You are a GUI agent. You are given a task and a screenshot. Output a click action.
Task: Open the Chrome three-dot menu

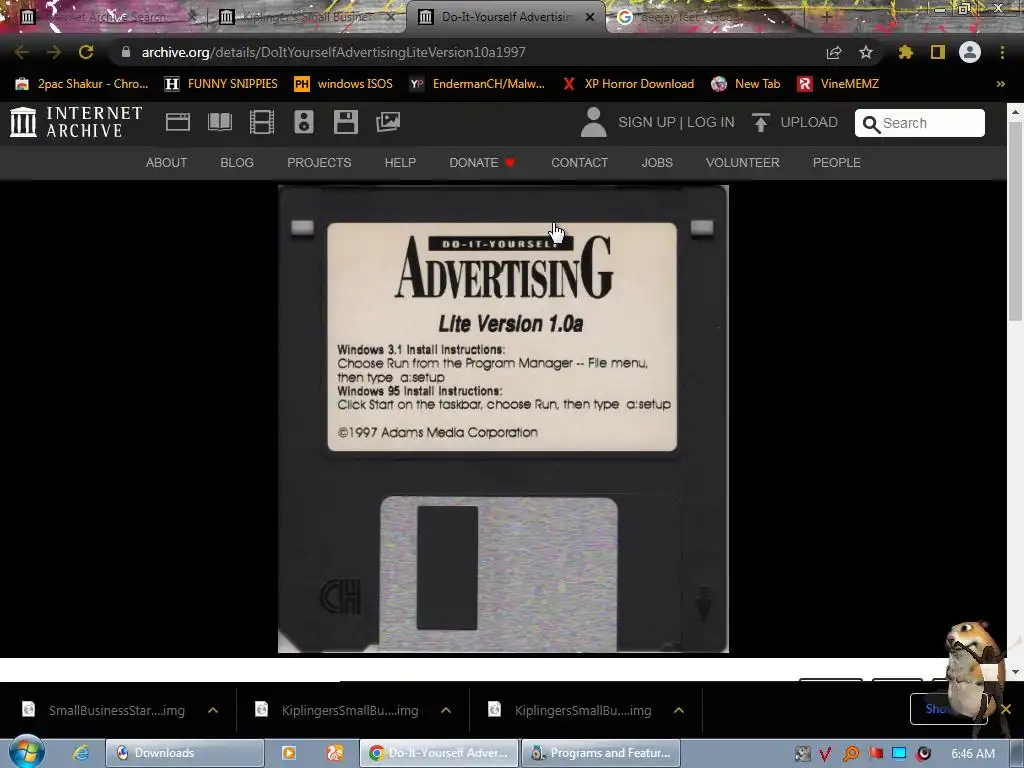tap(1002, 52)
